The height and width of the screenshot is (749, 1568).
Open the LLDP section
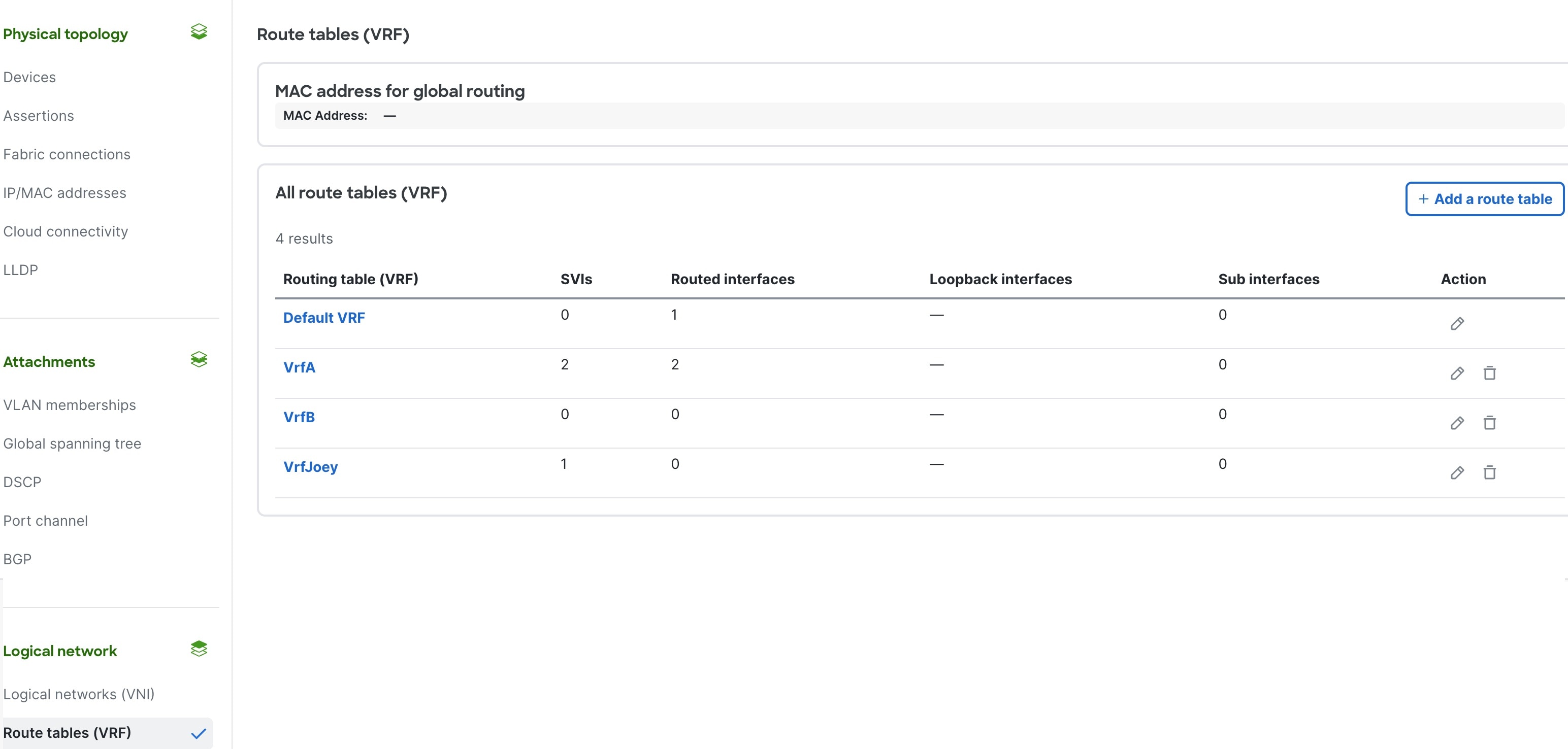click(21, 270)
